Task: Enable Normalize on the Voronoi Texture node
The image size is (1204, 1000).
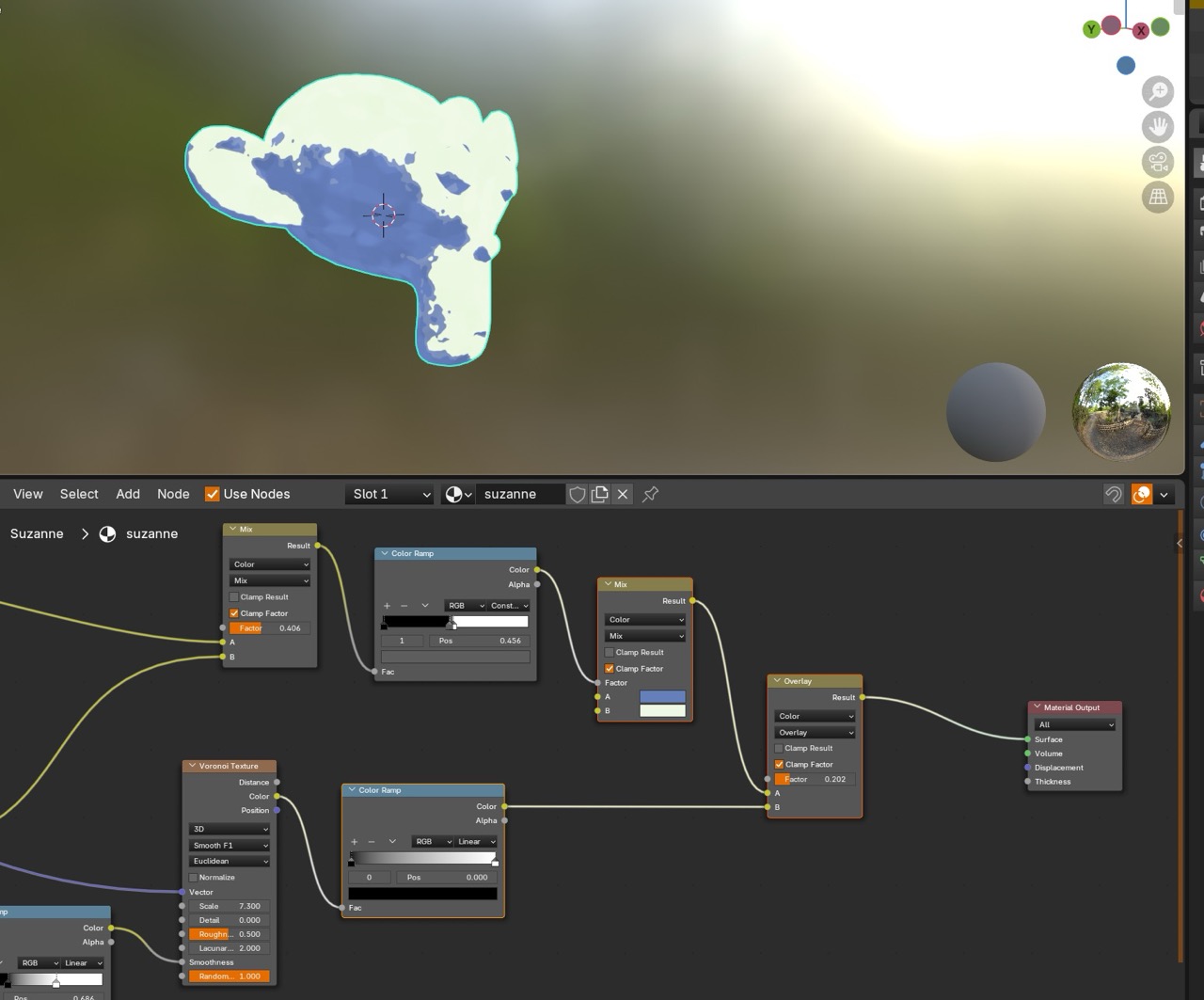Action: tap(194, 878)
